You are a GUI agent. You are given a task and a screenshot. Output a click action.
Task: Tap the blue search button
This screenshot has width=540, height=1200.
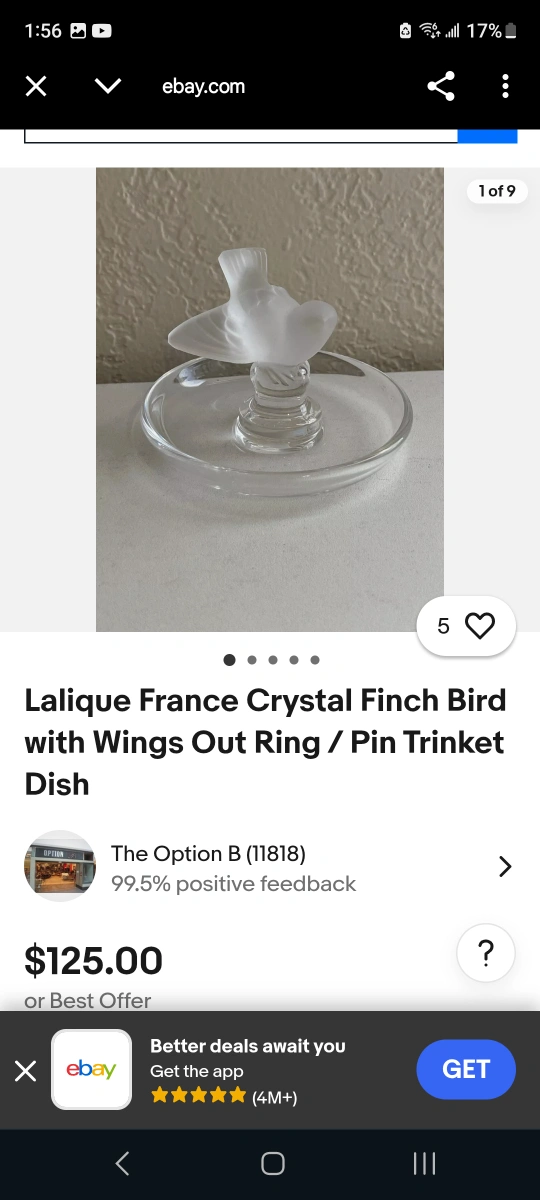(x=487, y=136)
